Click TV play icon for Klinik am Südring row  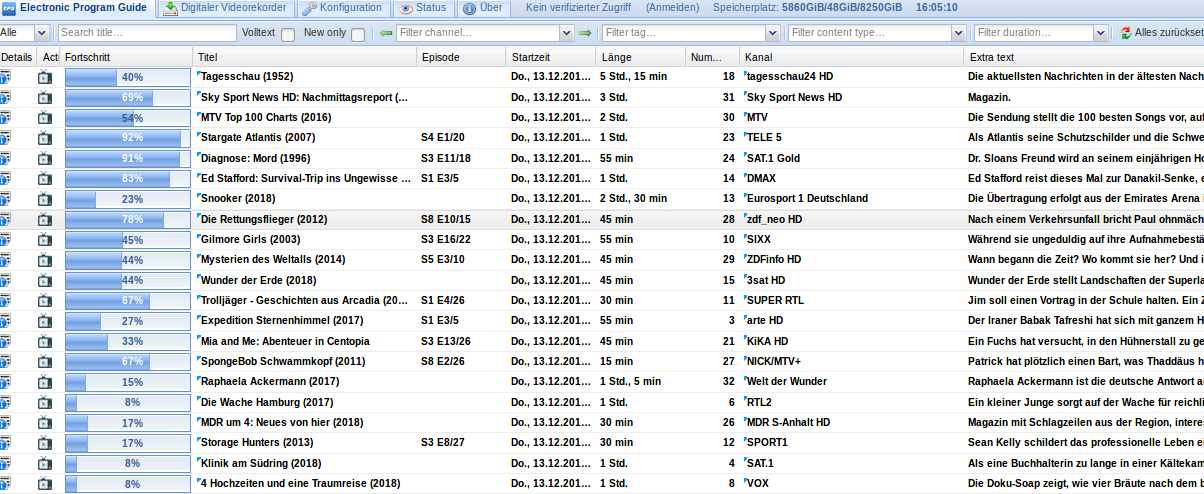pos(45,463)
